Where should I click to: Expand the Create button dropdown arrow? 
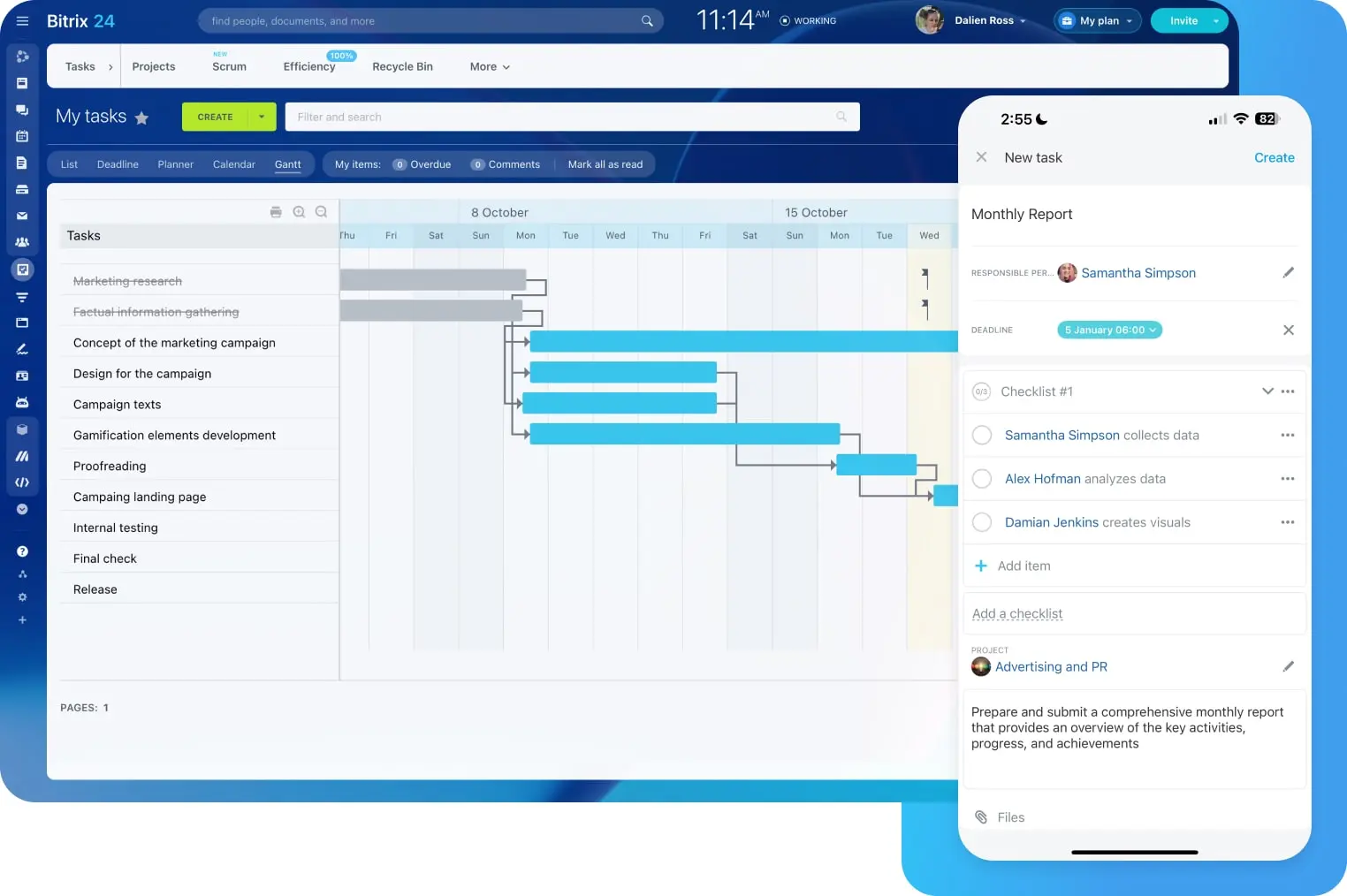coord(261,116)
